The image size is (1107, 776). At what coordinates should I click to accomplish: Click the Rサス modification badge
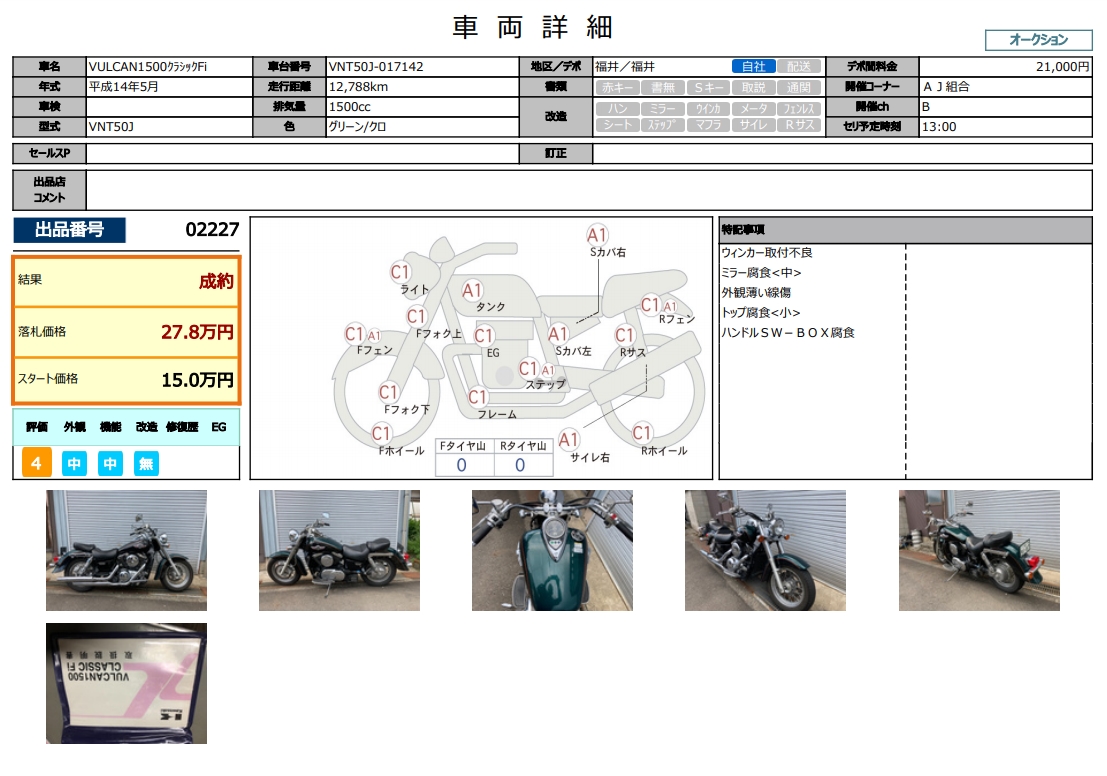click(799, 124)
